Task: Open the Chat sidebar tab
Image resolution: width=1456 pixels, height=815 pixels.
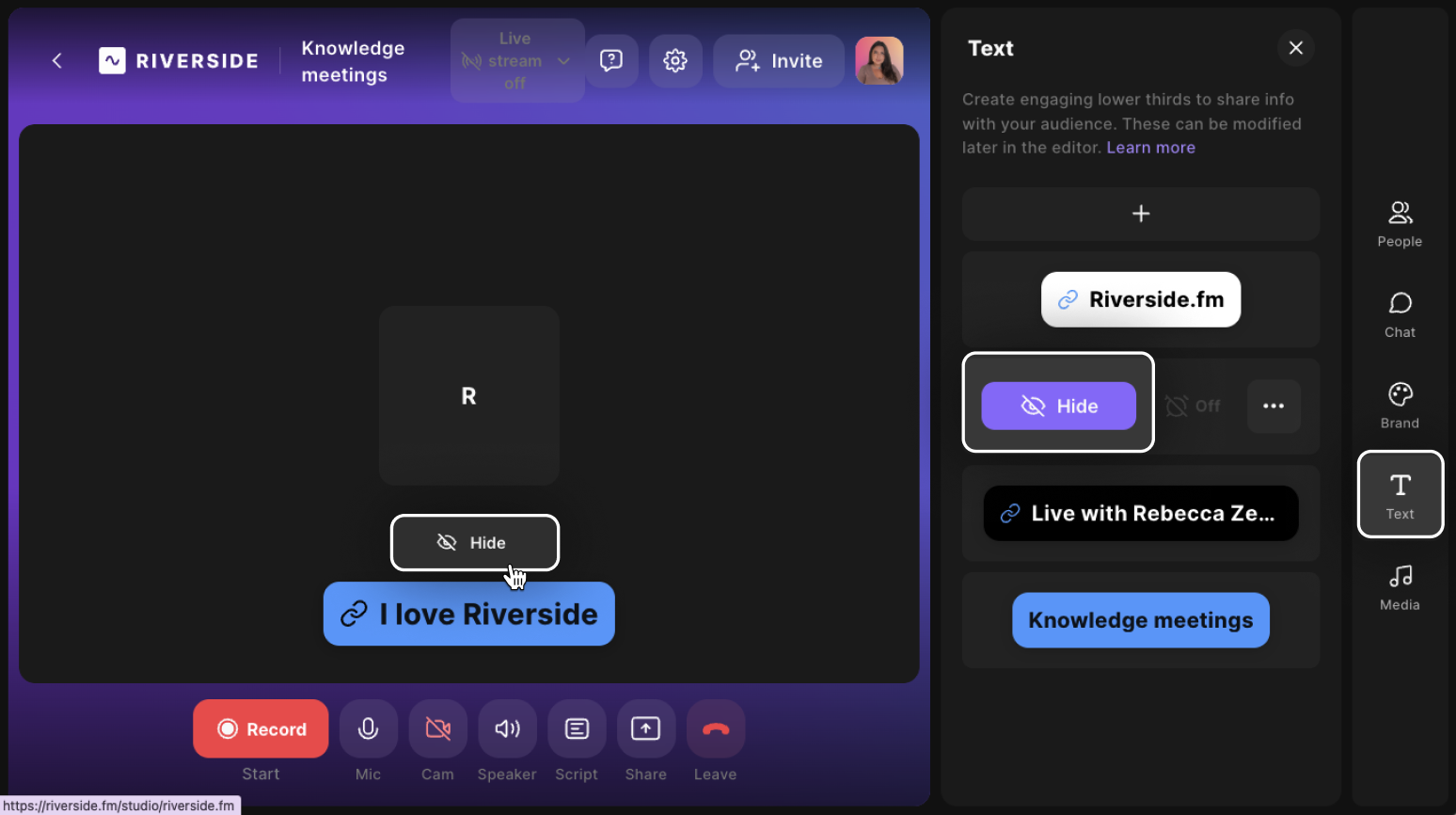Action: [x=1400, y=315]
